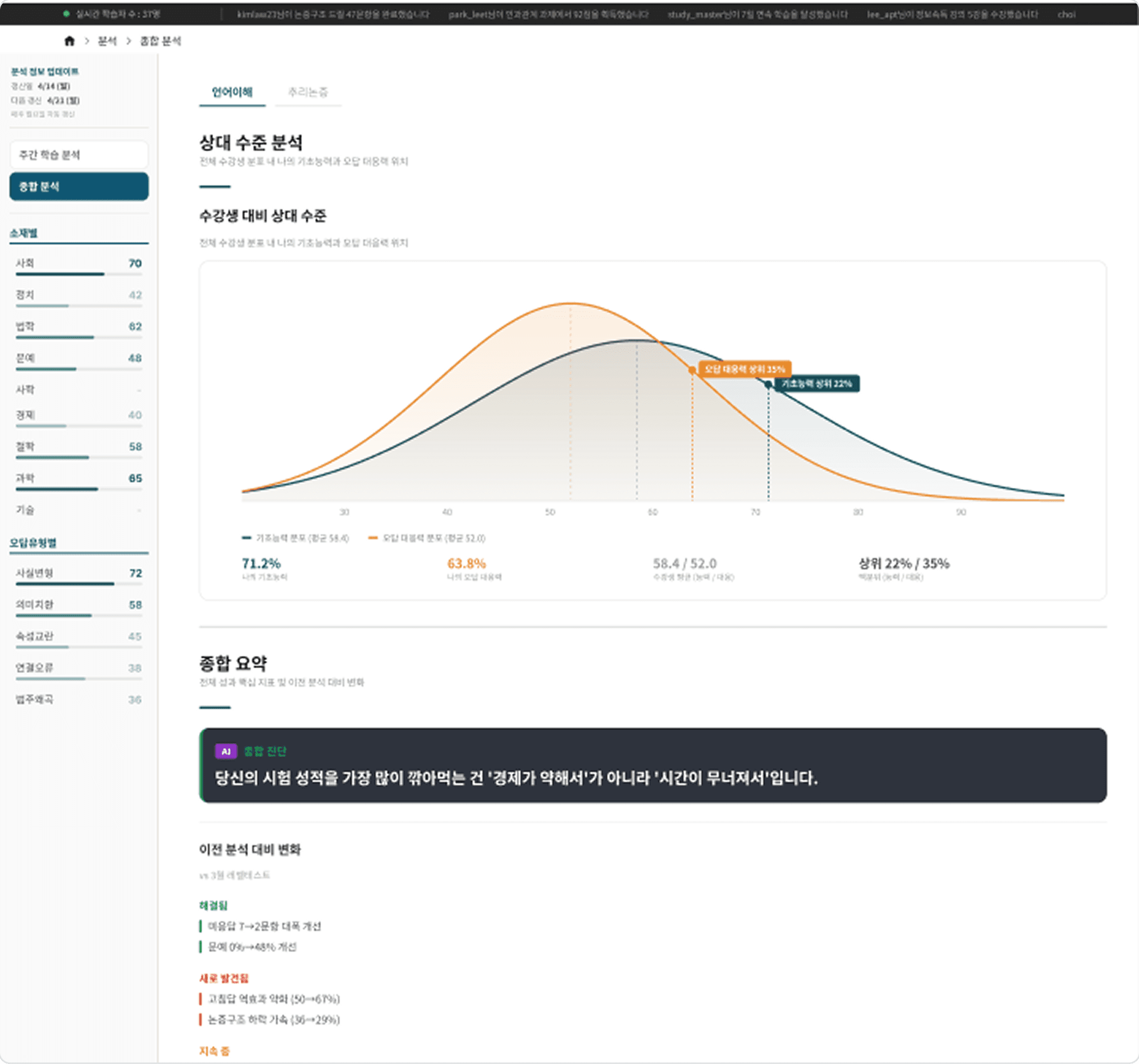
Task: Click the 오답유형별 section heading
Action: 32,543
